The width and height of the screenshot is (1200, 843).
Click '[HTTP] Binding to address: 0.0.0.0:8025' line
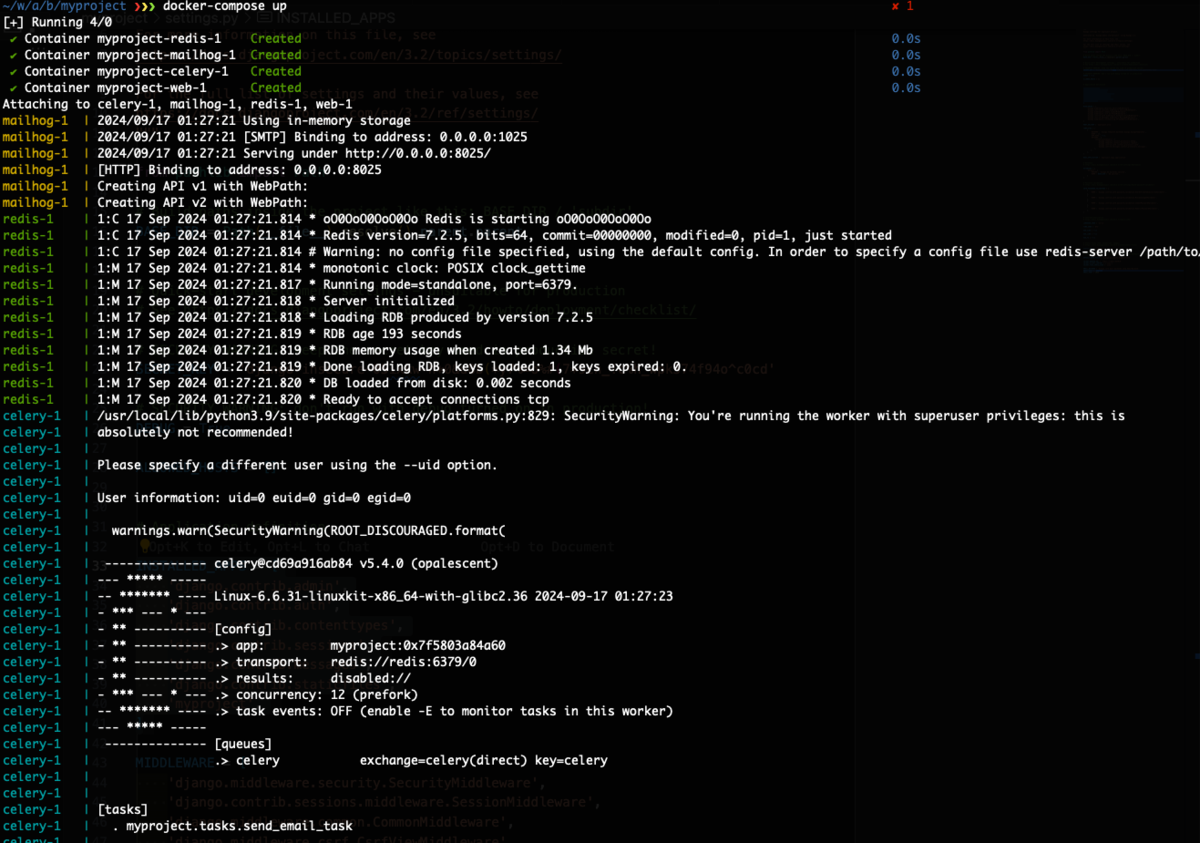[x=239, y=170]
